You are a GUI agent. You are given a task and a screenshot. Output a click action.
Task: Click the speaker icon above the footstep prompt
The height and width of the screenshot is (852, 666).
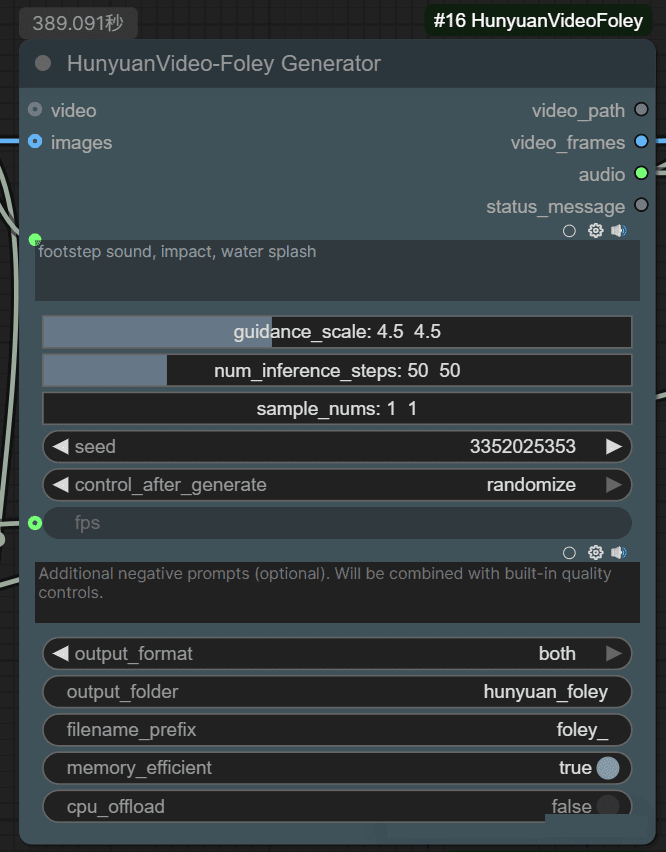point(619,231)
